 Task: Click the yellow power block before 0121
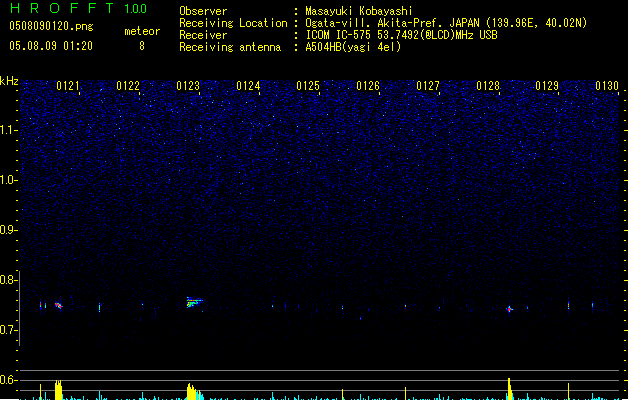59,390
